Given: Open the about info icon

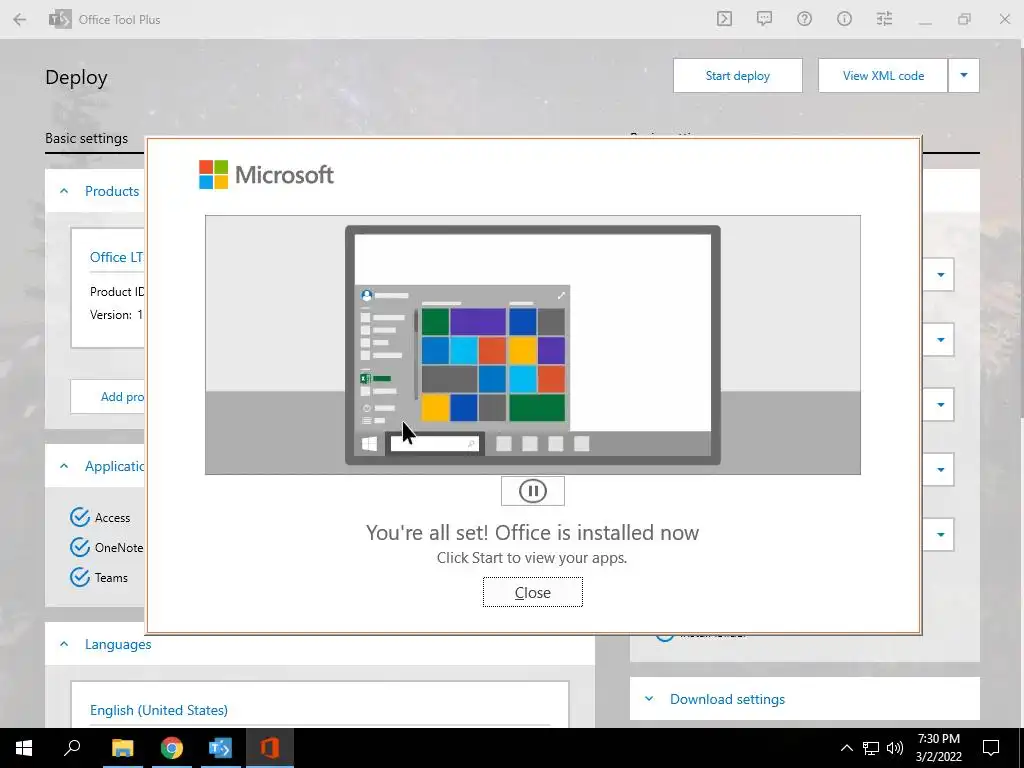Looking at the screenshot, I should [x=844, y=19].
